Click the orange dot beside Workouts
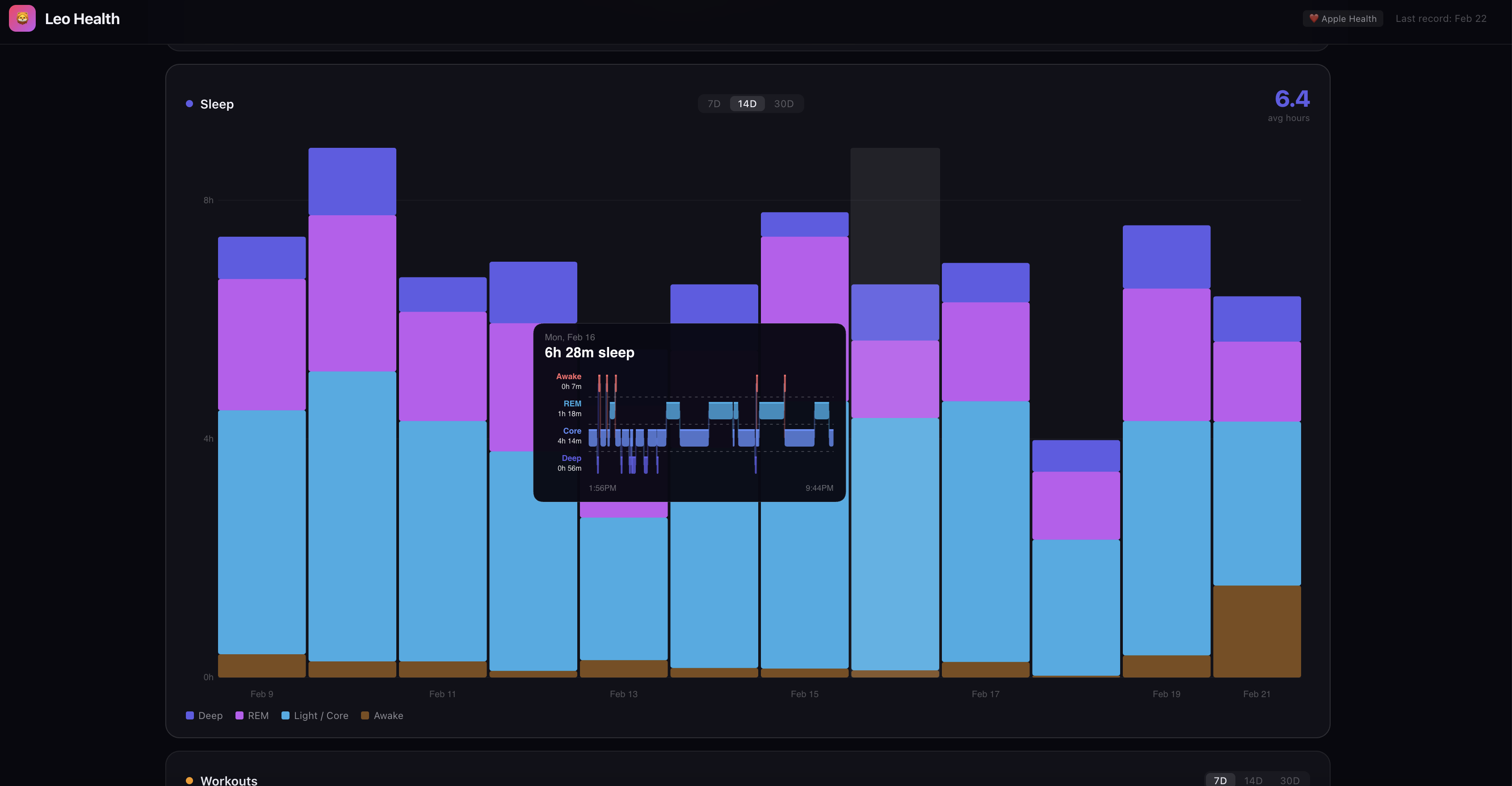 tap(189, 781)
